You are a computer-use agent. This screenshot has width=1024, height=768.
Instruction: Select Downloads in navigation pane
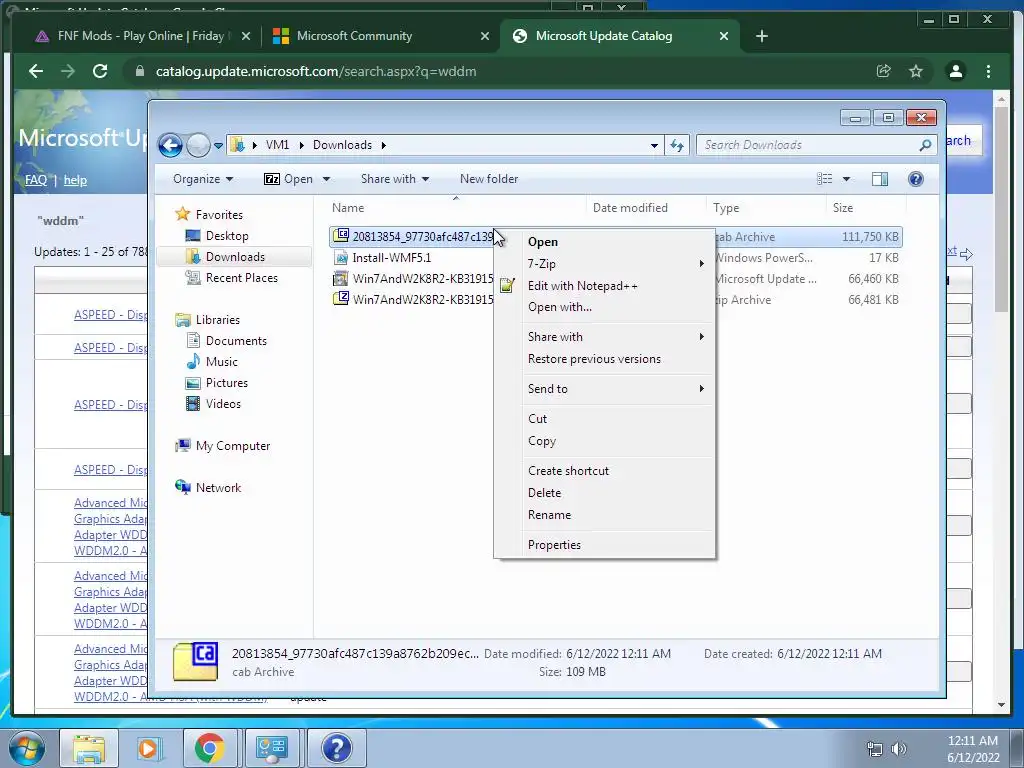tap(235, 257)
